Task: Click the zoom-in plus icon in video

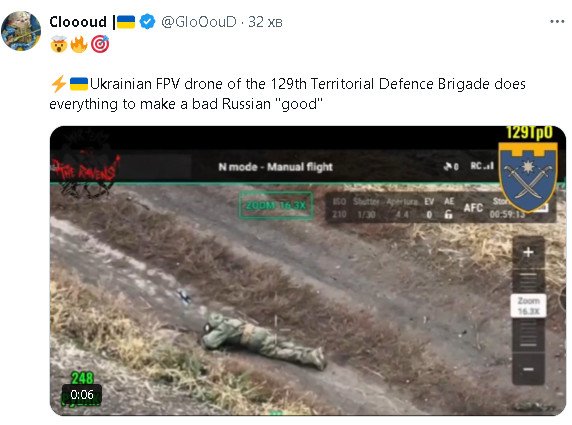Action: pyautogui.click(x=528, y=252)
